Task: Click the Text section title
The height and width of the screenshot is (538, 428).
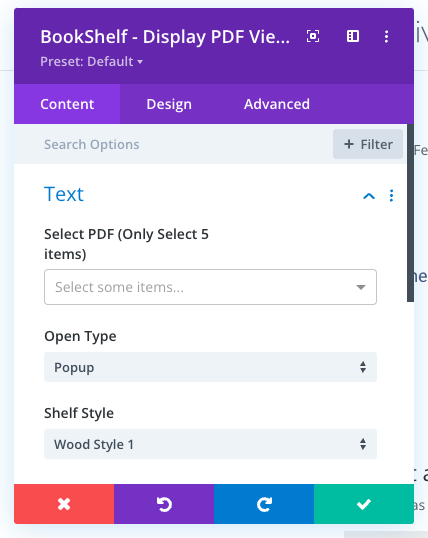Action: tap(64, 194)
